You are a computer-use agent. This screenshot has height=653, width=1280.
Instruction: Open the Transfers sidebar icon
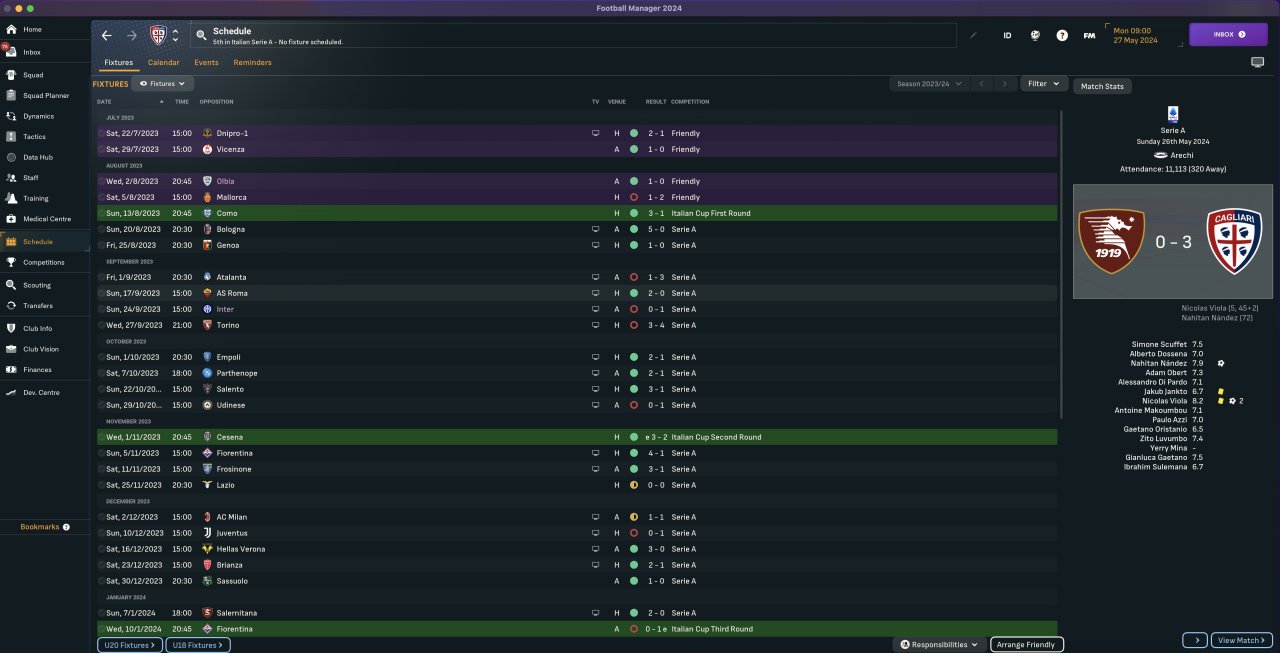12,306
